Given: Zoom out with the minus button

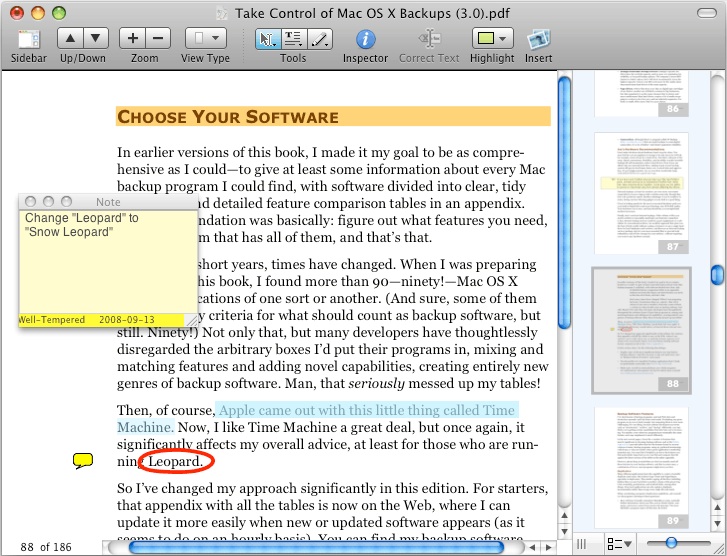Looking at the screenshot, I should (158, 38).
